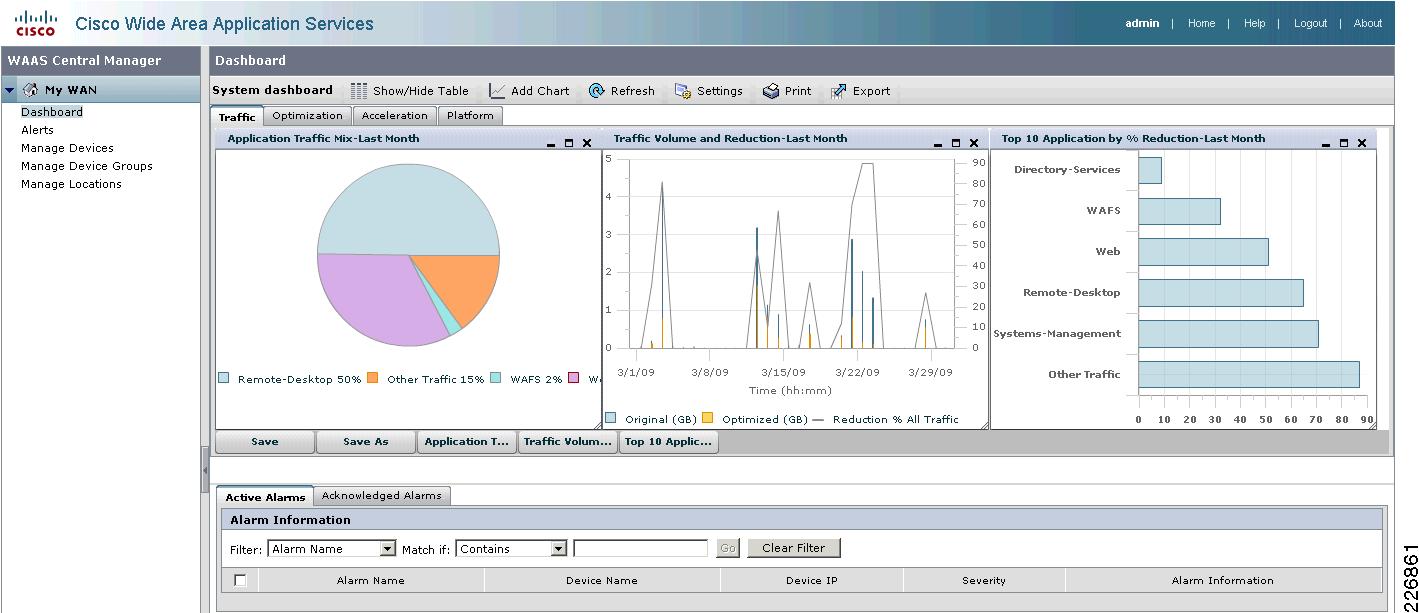Click the filter text input field
This screenshot has width=1419, height=613.
pos(641,549)
